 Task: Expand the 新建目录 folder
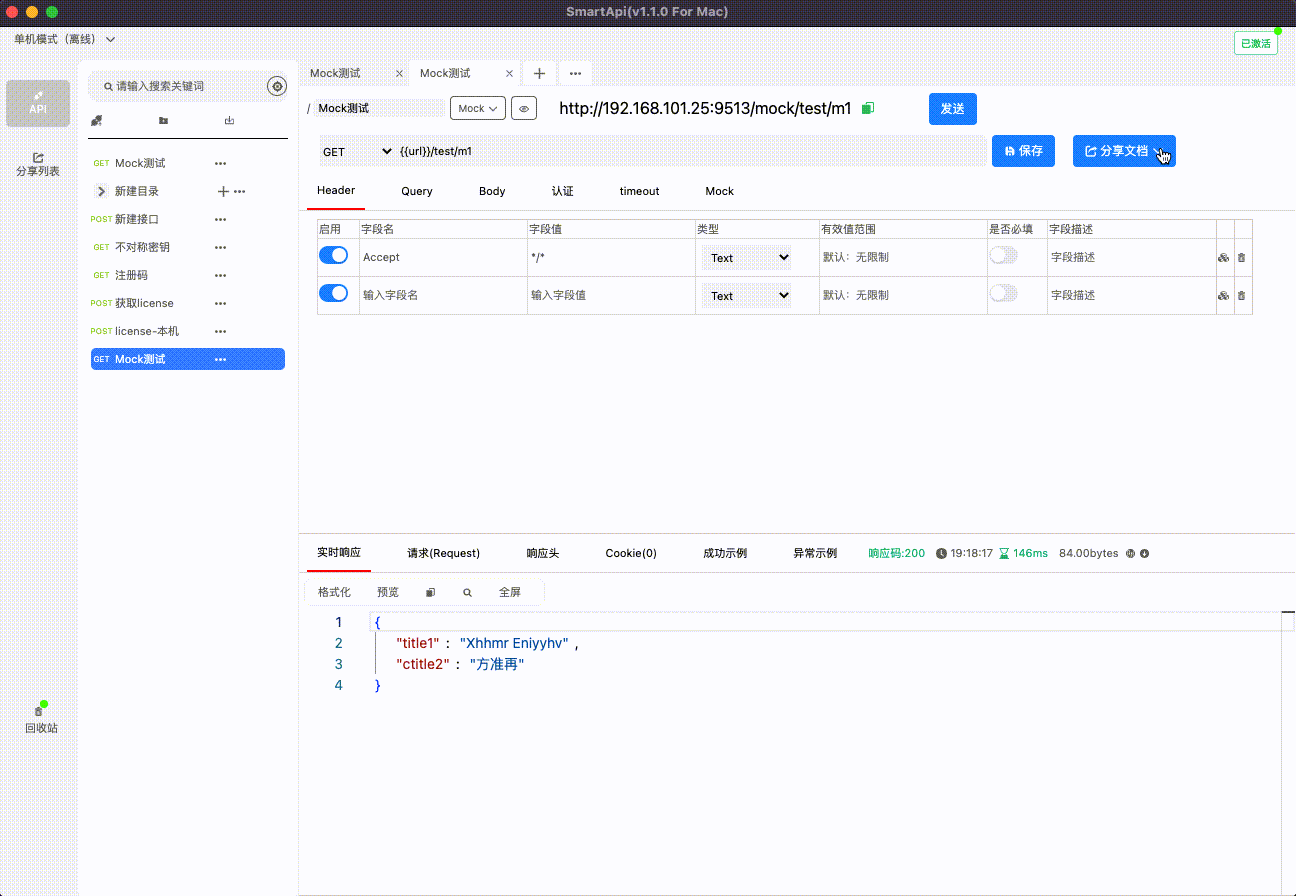101,191
